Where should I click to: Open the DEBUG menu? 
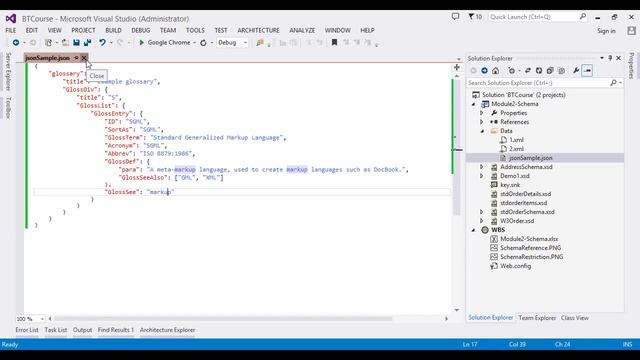140,30
